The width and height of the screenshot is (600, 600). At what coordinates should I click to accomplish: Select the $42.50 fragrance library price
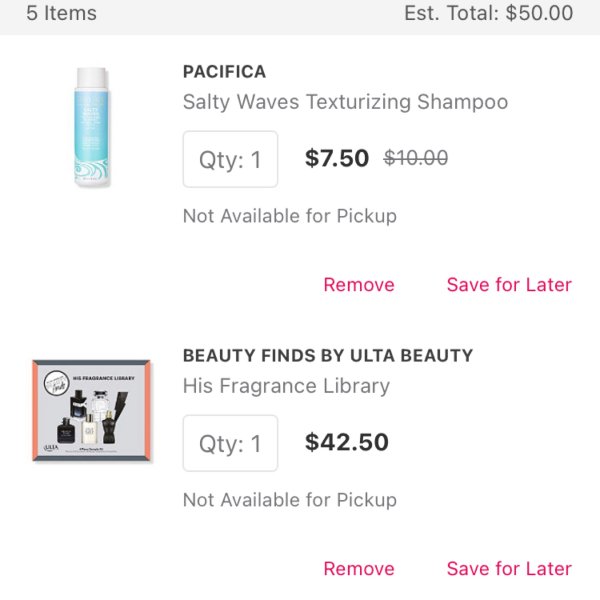347,442
